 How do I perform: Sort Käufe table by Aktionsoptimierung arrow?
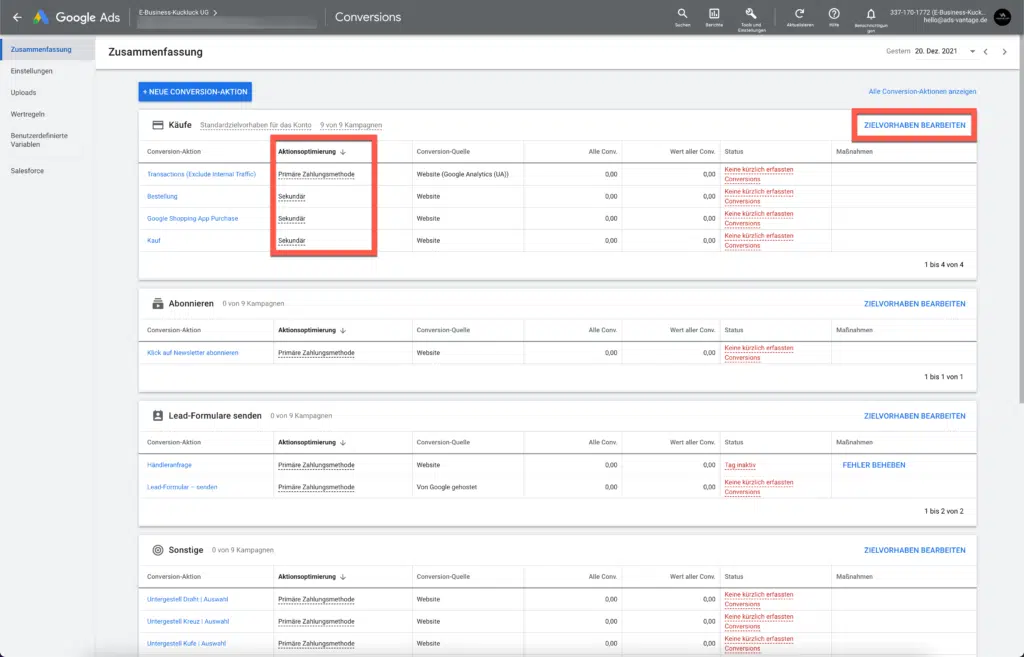pos(343,152)
